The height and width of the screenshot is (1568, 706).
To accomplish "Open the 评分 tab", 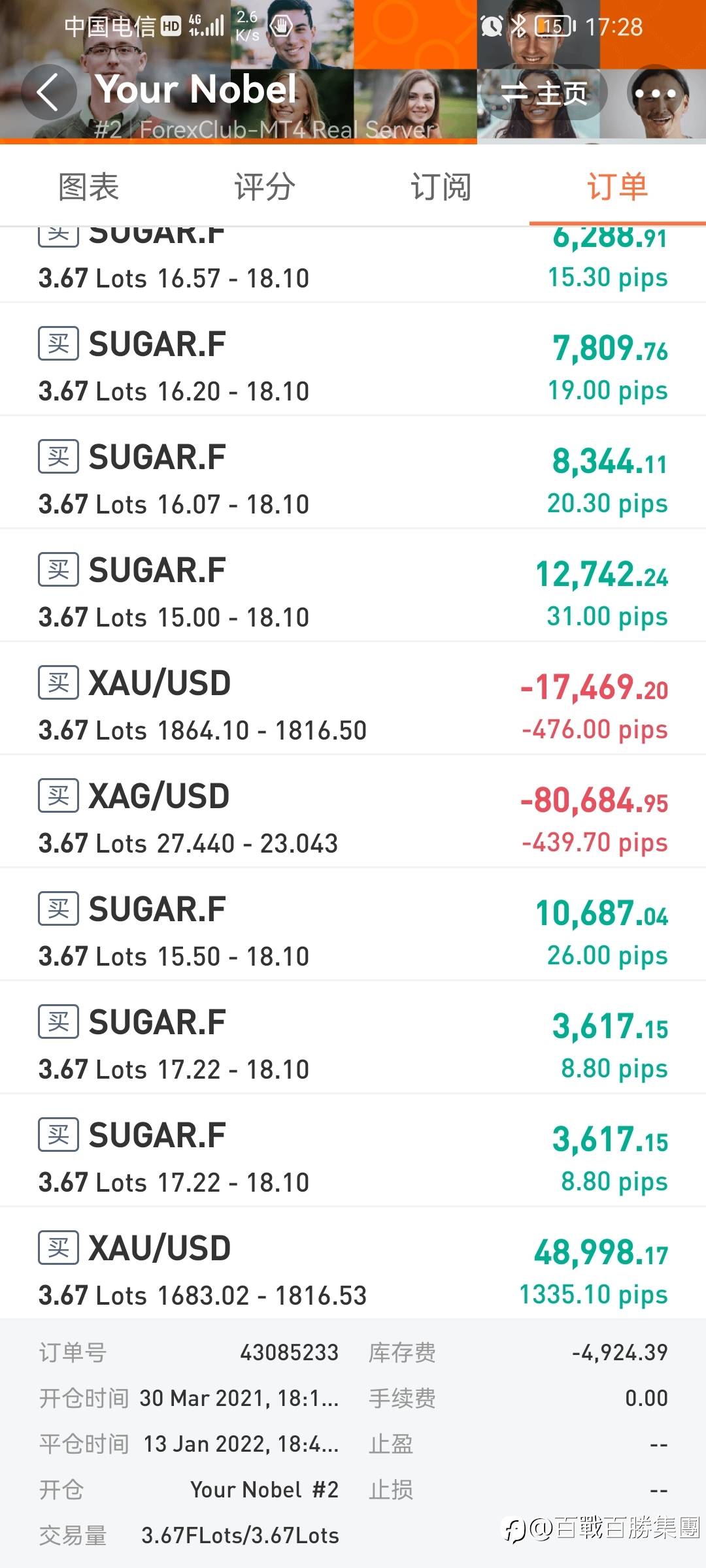I will [265, 187].
